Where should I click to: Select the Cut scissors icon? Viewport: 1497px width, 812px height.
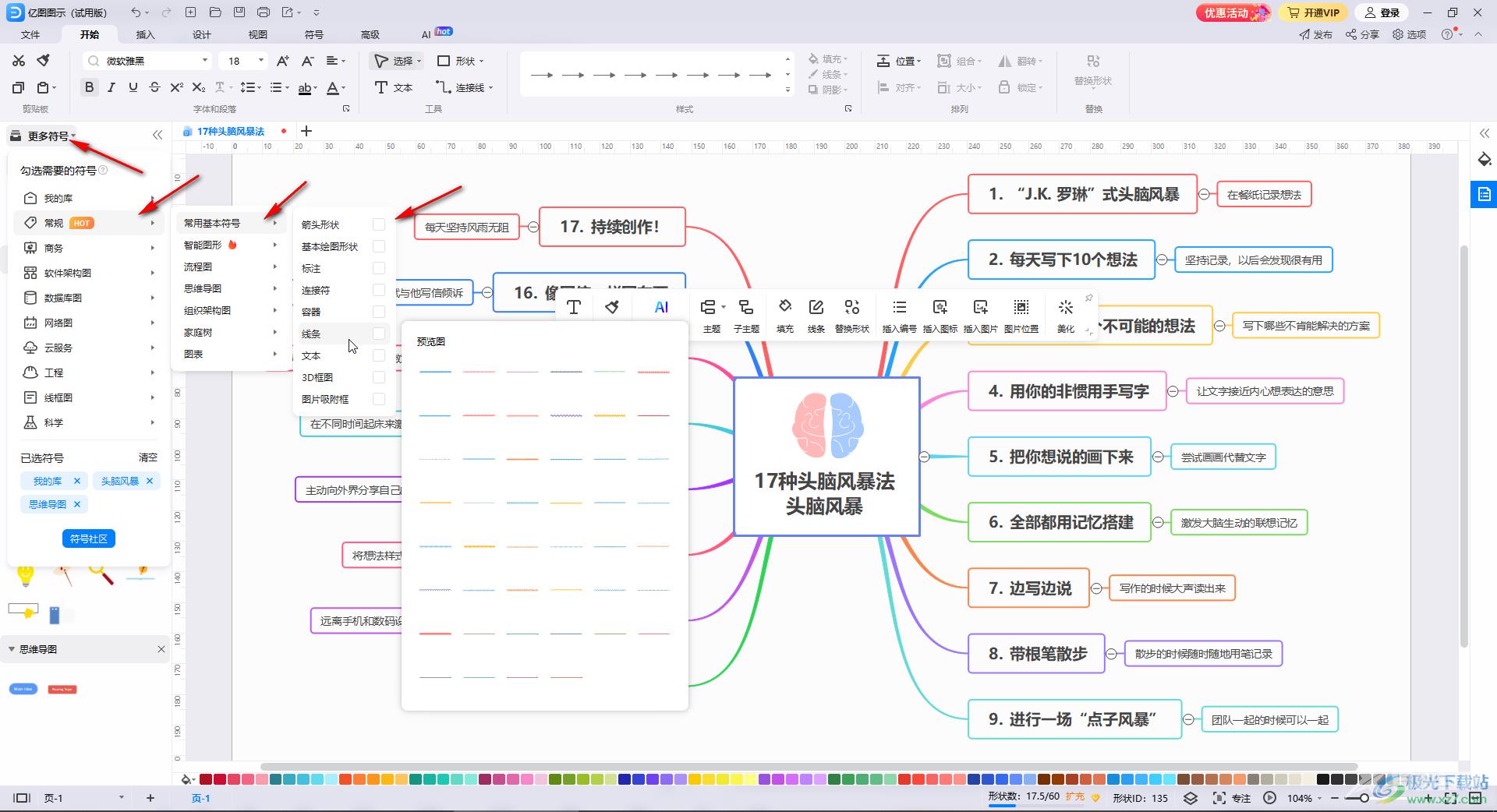[x=19, y=61]
